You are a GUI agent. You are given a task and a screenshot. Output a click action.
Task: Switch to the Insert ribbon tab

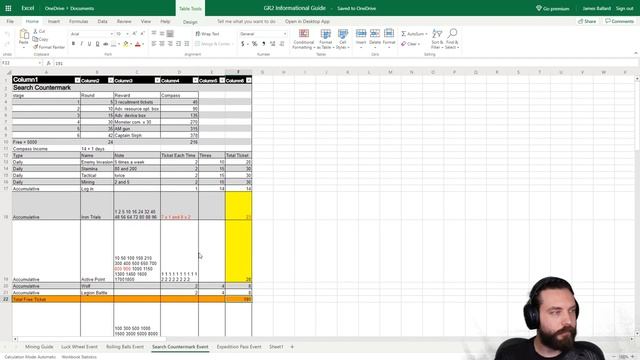54,21
